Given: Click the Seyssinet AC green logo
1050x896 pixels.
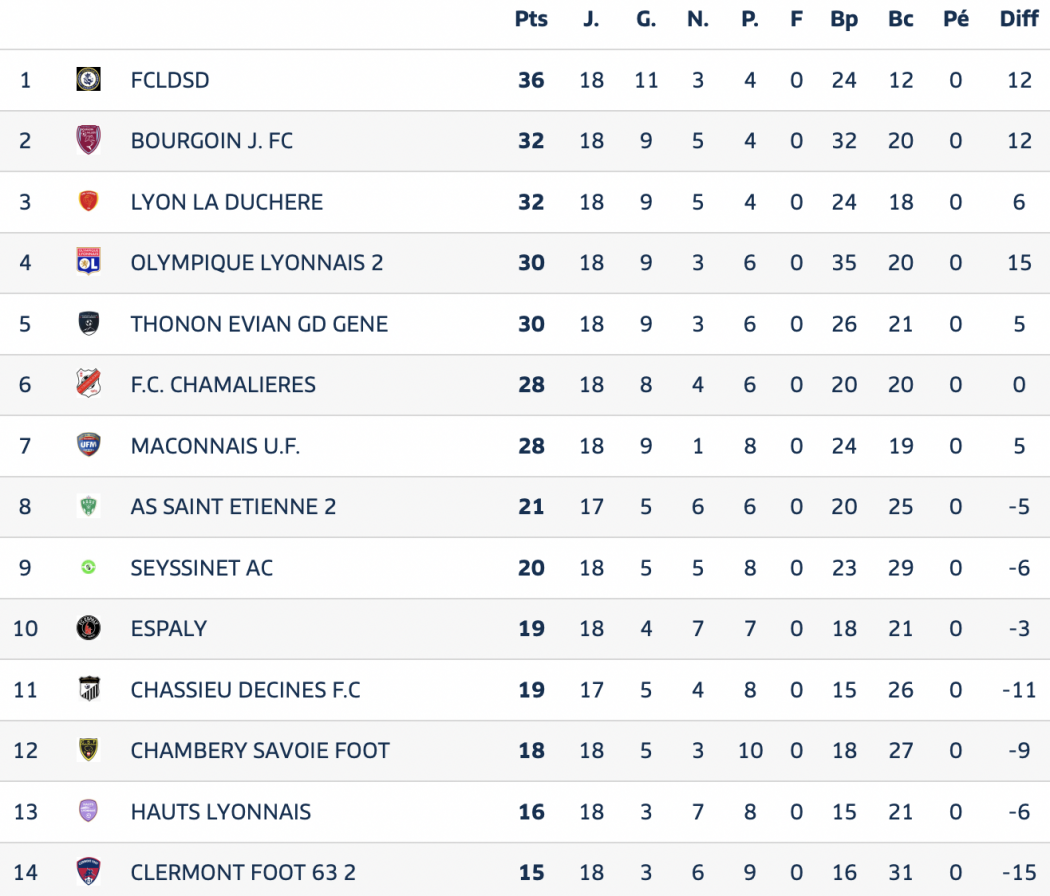Looking at the screenshot, I should pos(88,567).
